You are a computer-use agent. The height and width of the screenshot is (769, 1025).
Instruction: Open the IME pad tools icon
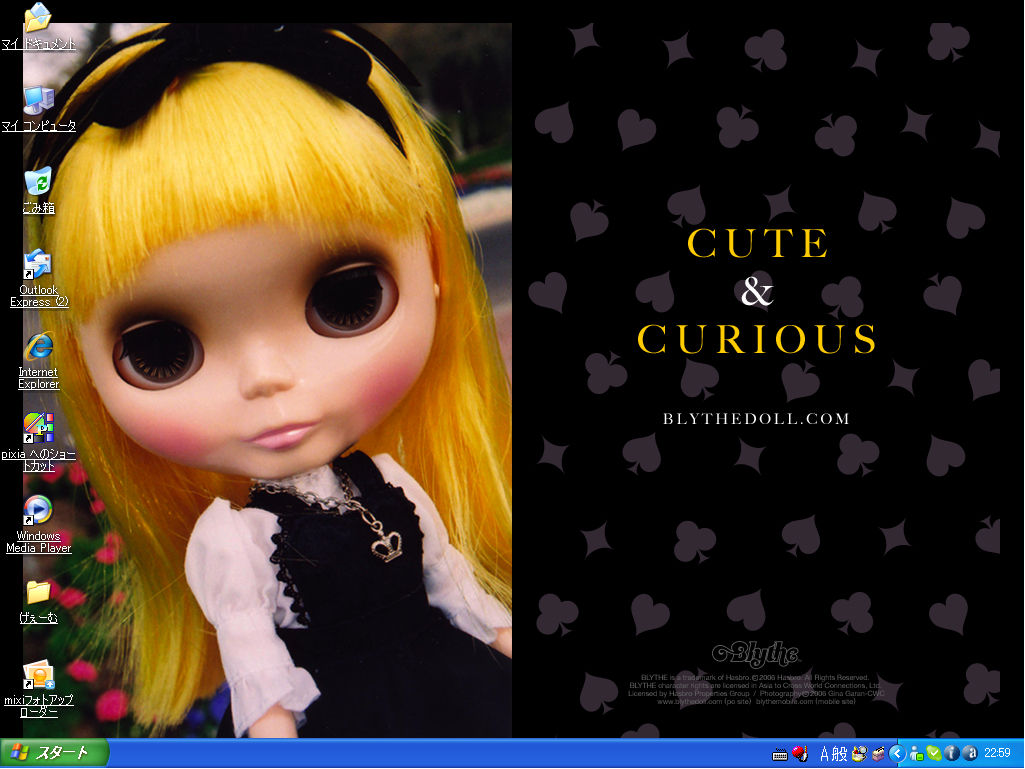point(860,754)
